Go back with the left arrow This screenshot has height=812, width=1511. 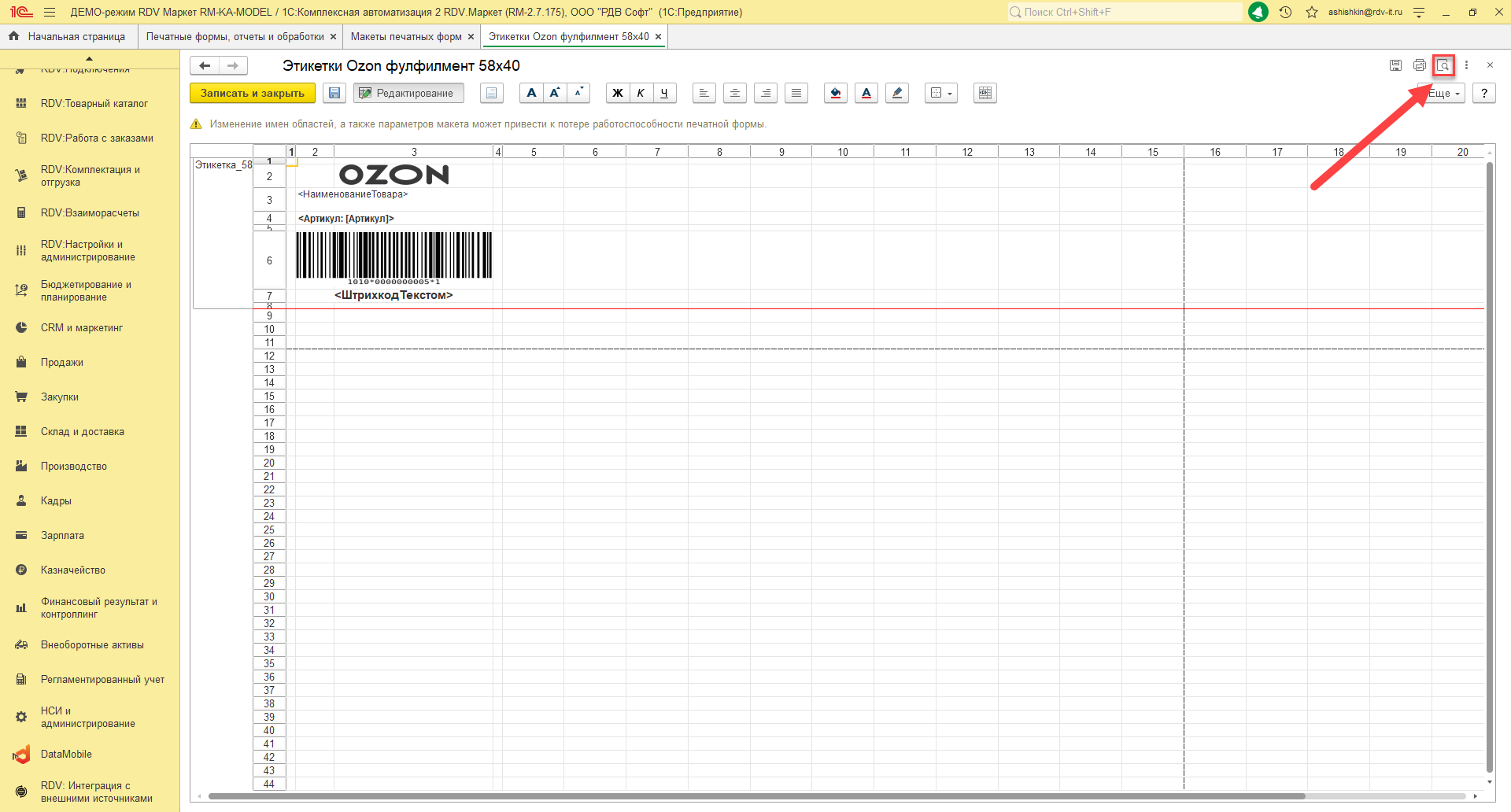(x=205, y=66)
